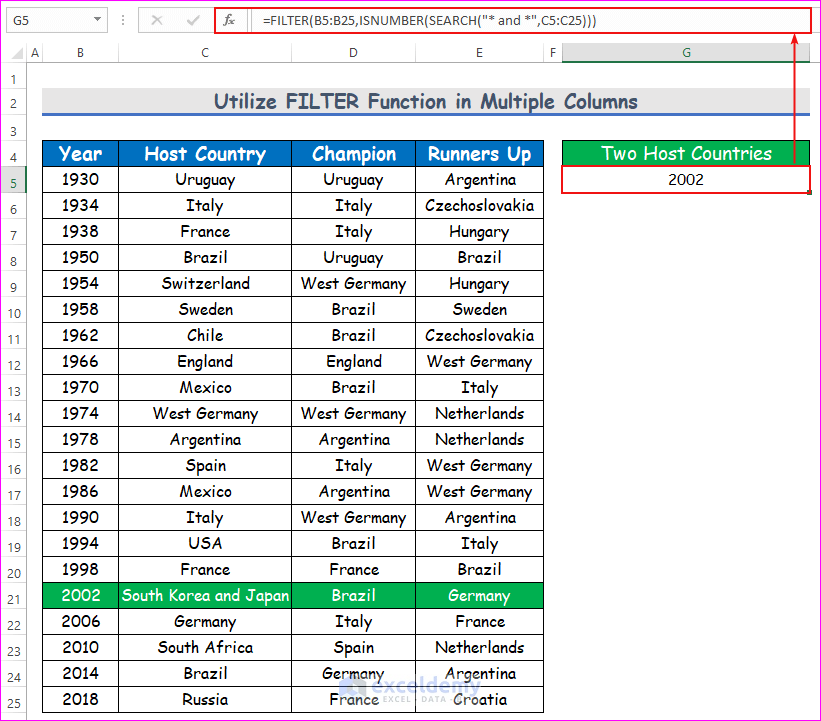Select the champion cell 'Spain' in row 23
Viewport: 821px width, 721px height.
point(353,647)
